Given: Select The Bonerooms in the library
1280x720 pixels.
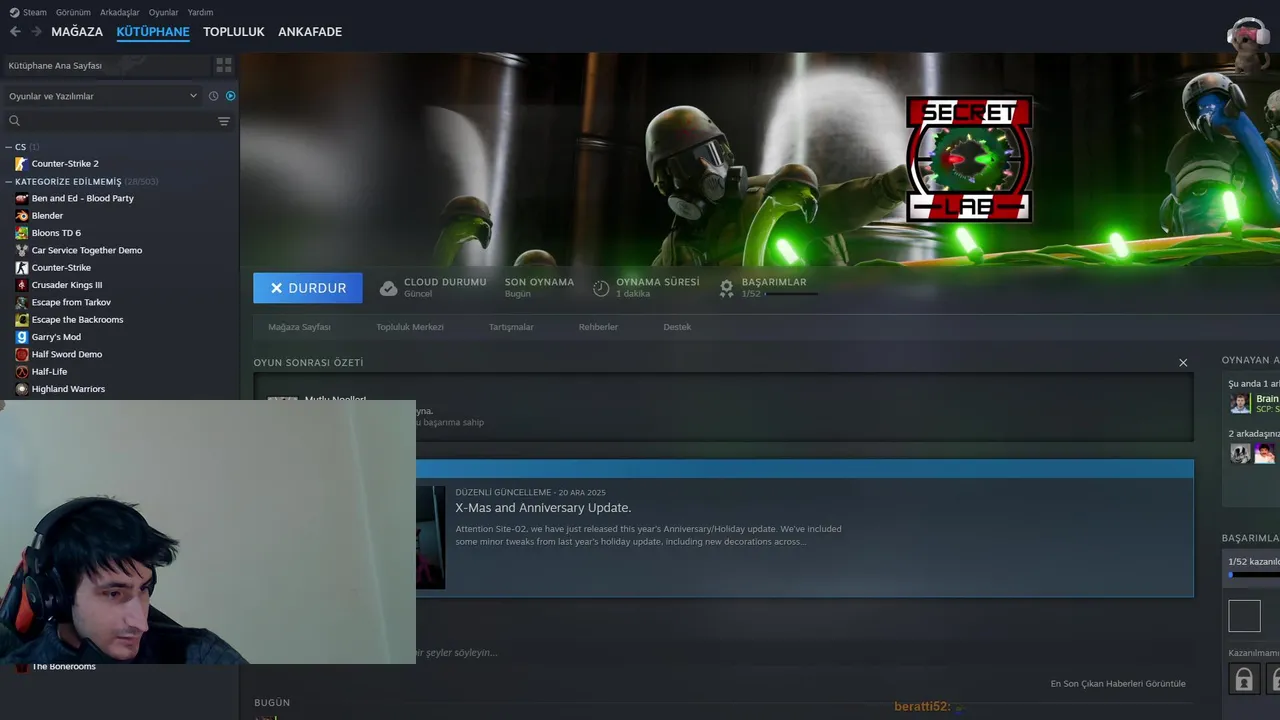Looking at the screenshot, I should click(64, 666).
